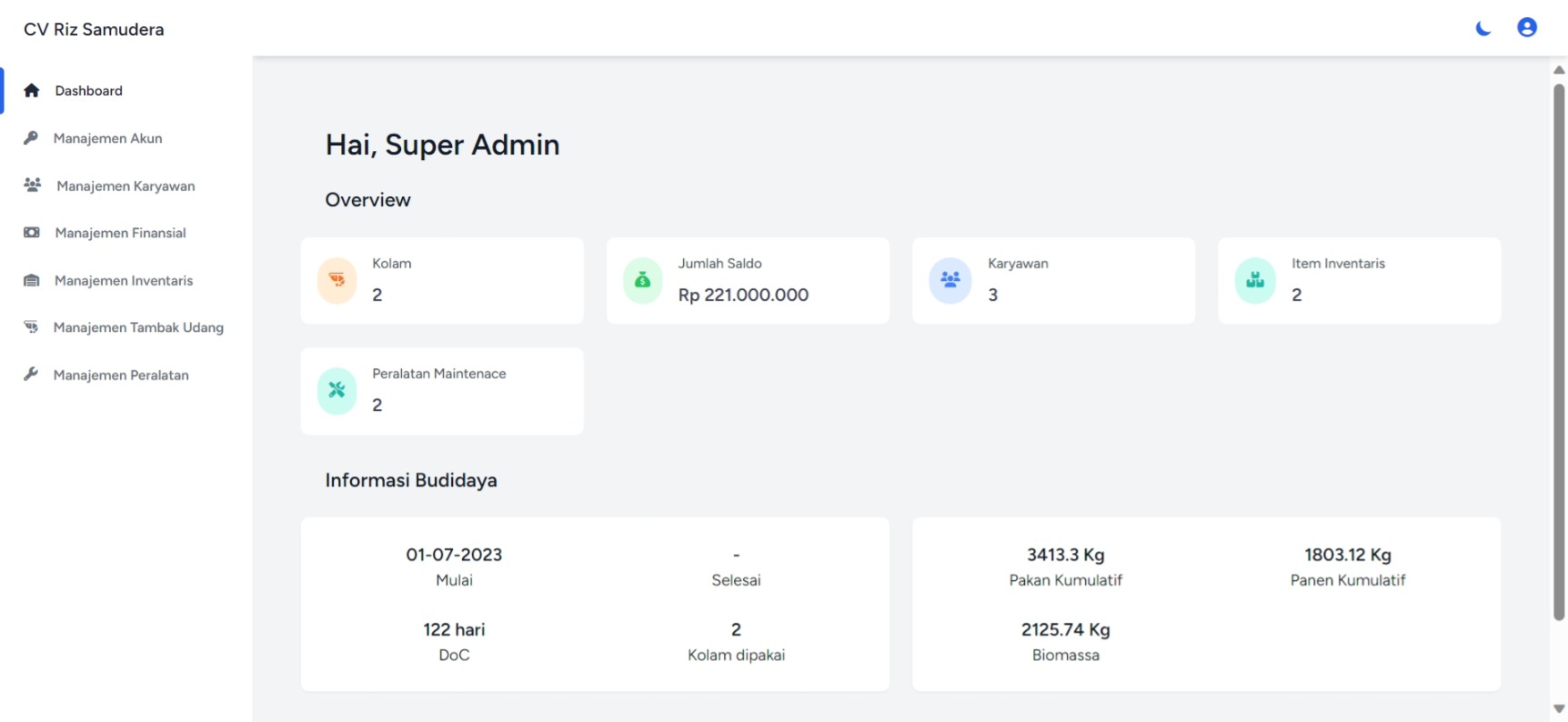Click the CV Riz Samudera brand title
This screenshot has width=1568, height=722.
tap(94, 29)
